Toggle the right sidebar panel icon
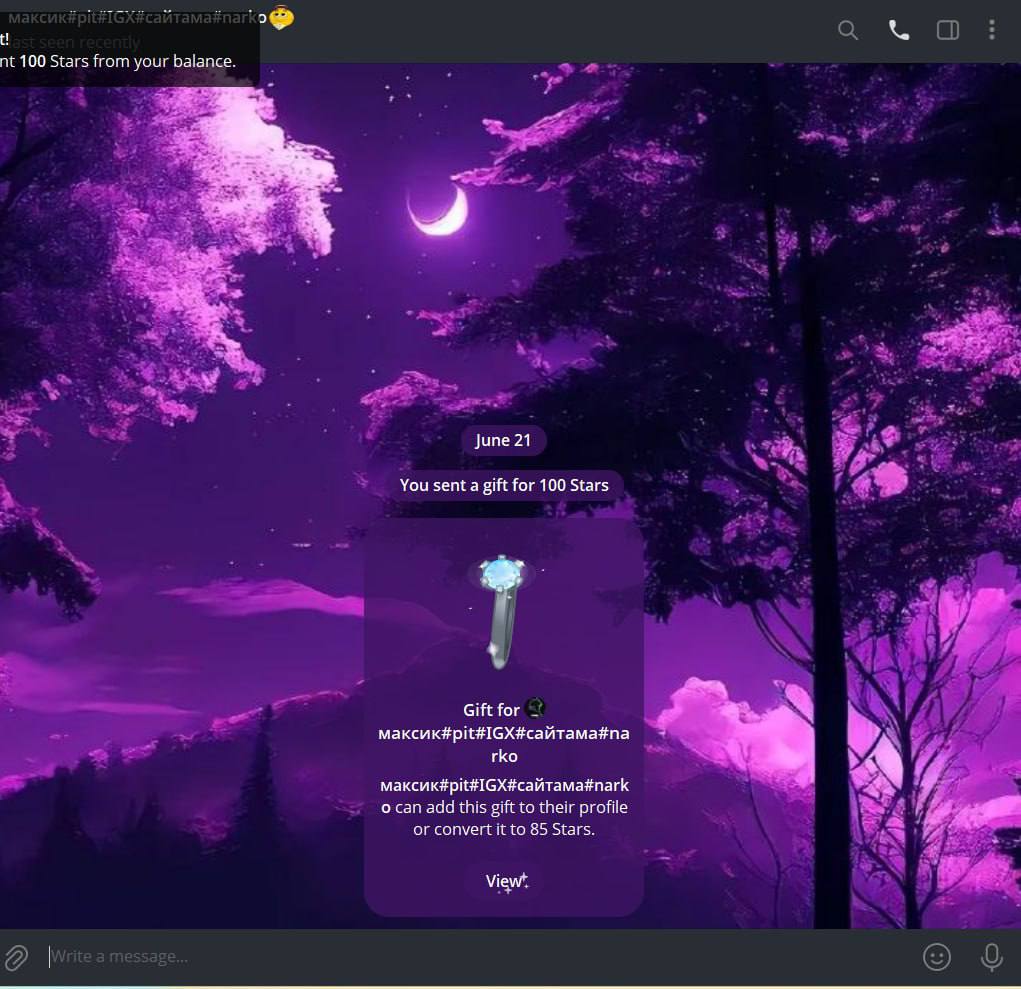Viewport: 1021px width, 989px height. pyautogui.click(x=947, y=30)
